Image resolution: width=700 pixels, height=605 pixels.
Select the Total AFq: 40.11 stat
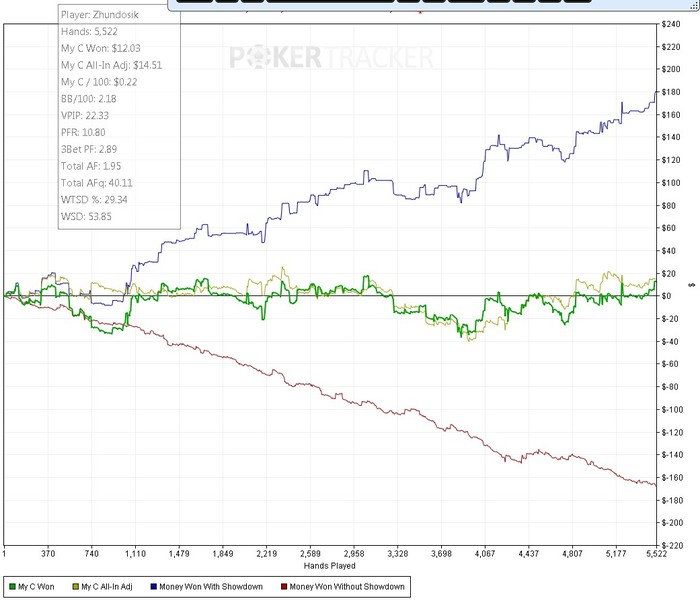[x=96, y=183]
